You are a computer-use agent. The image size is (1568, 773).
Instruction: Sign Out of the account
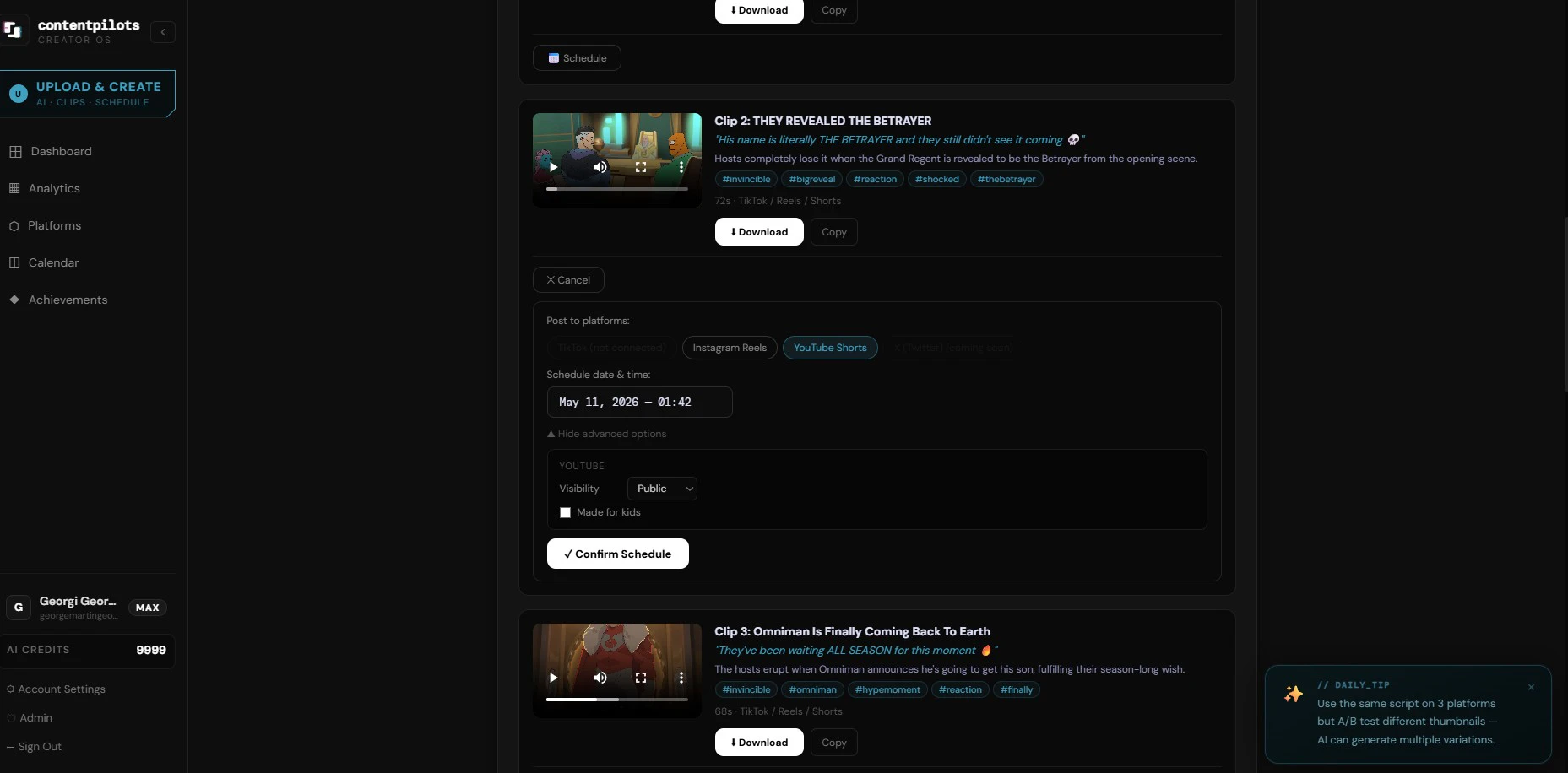pos(34,746)
